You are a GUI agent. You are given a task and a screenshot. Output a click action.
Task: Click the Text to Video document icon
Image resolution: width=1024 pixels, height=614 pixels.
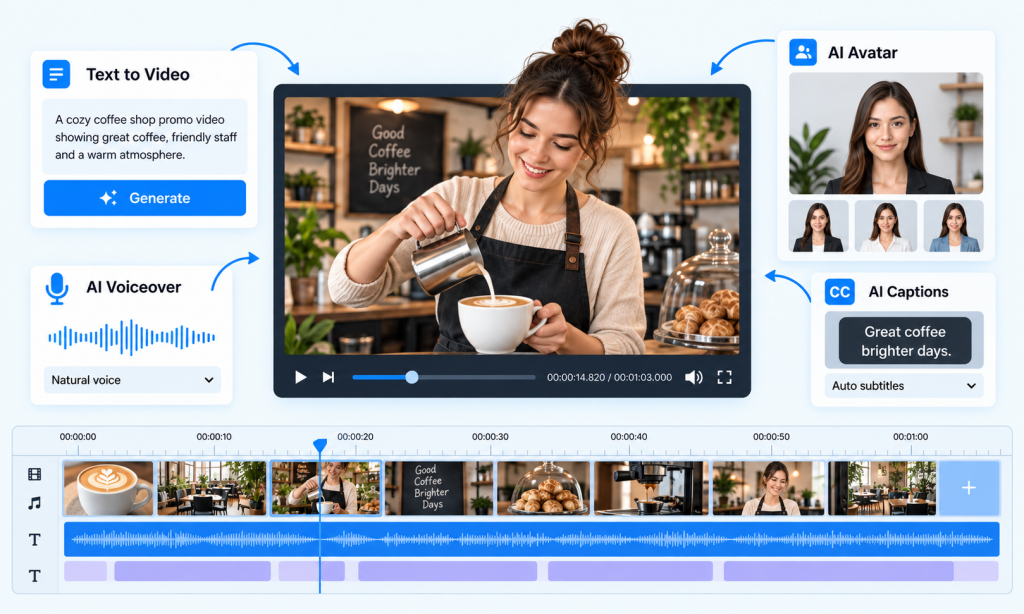click(56, 74)
